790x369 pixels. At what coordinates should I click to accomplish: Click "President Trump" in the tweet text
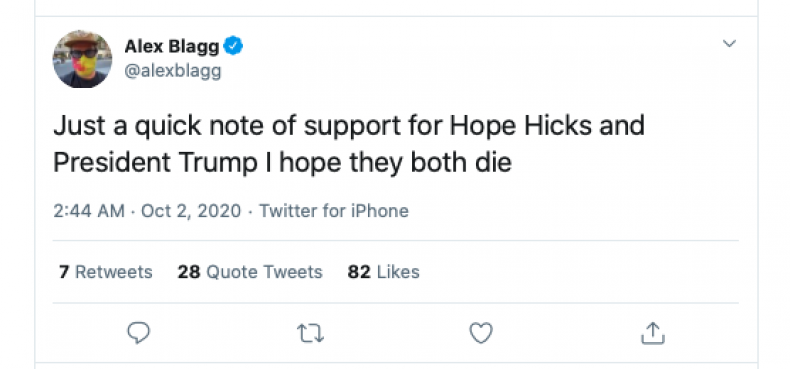(155, 163)
